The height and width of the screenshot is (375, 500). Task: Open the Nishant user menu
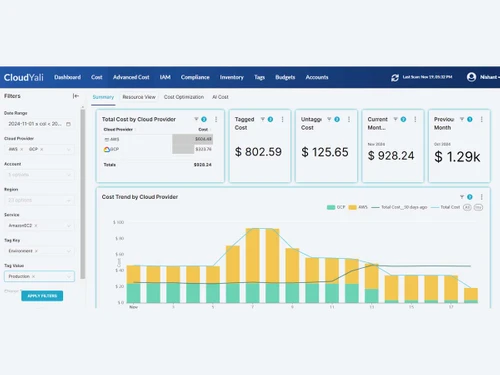[489, 77]
